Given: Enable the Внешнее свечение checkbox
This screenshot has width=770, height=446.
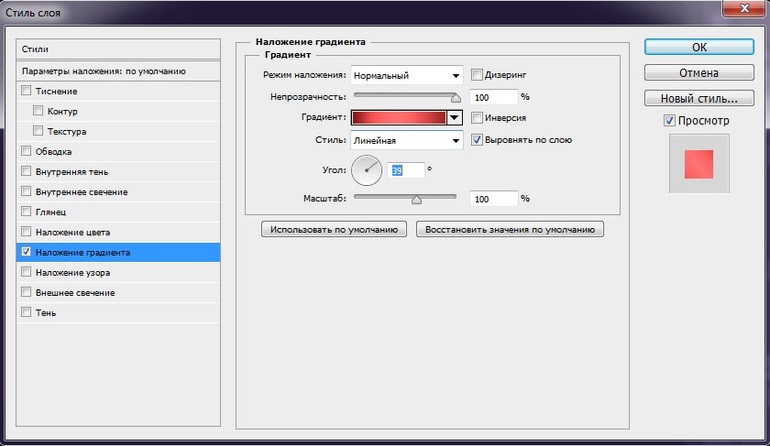Looking at the screenshot, I should click(26, 292).
